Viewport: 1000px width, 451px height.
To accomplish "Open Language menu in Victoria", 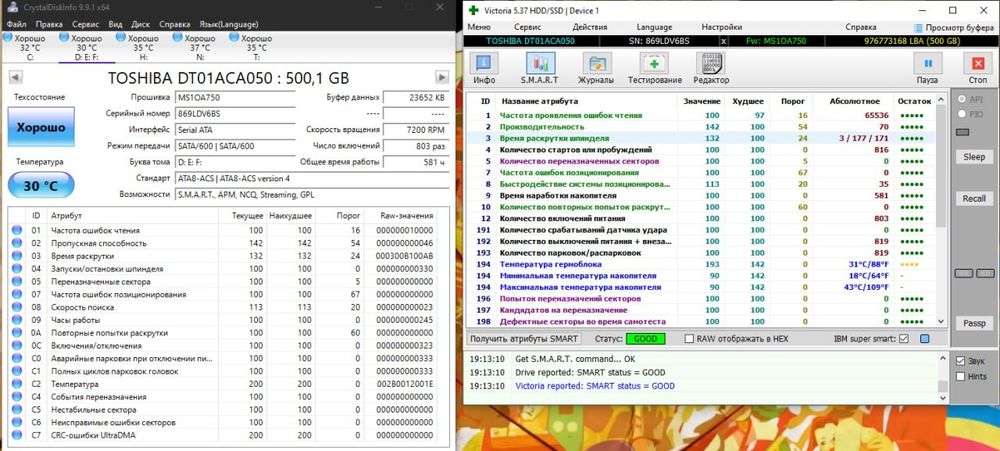I will point(654,27).
